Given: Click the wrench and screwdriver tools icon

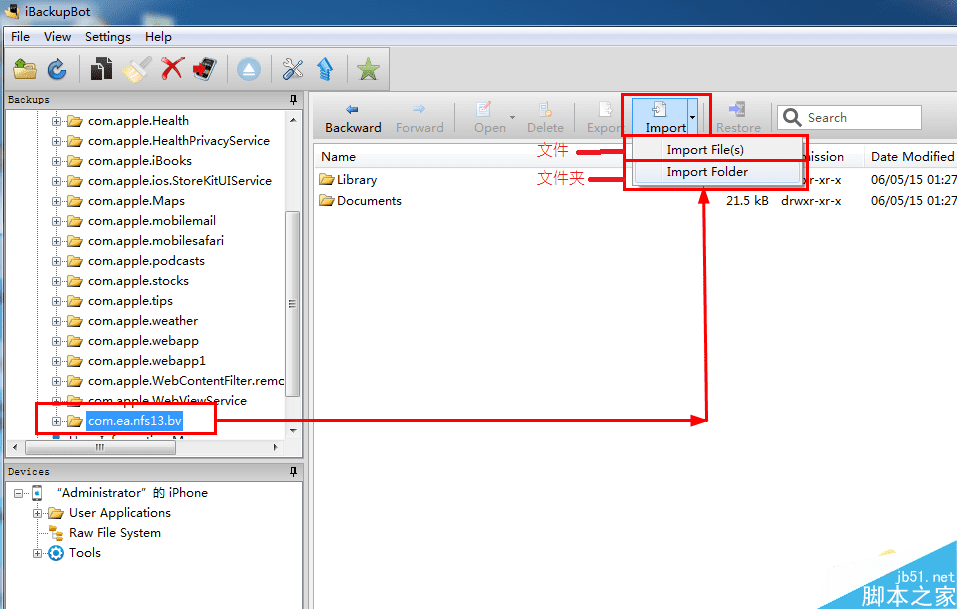Looking at the screenshot, I should 293,69.
